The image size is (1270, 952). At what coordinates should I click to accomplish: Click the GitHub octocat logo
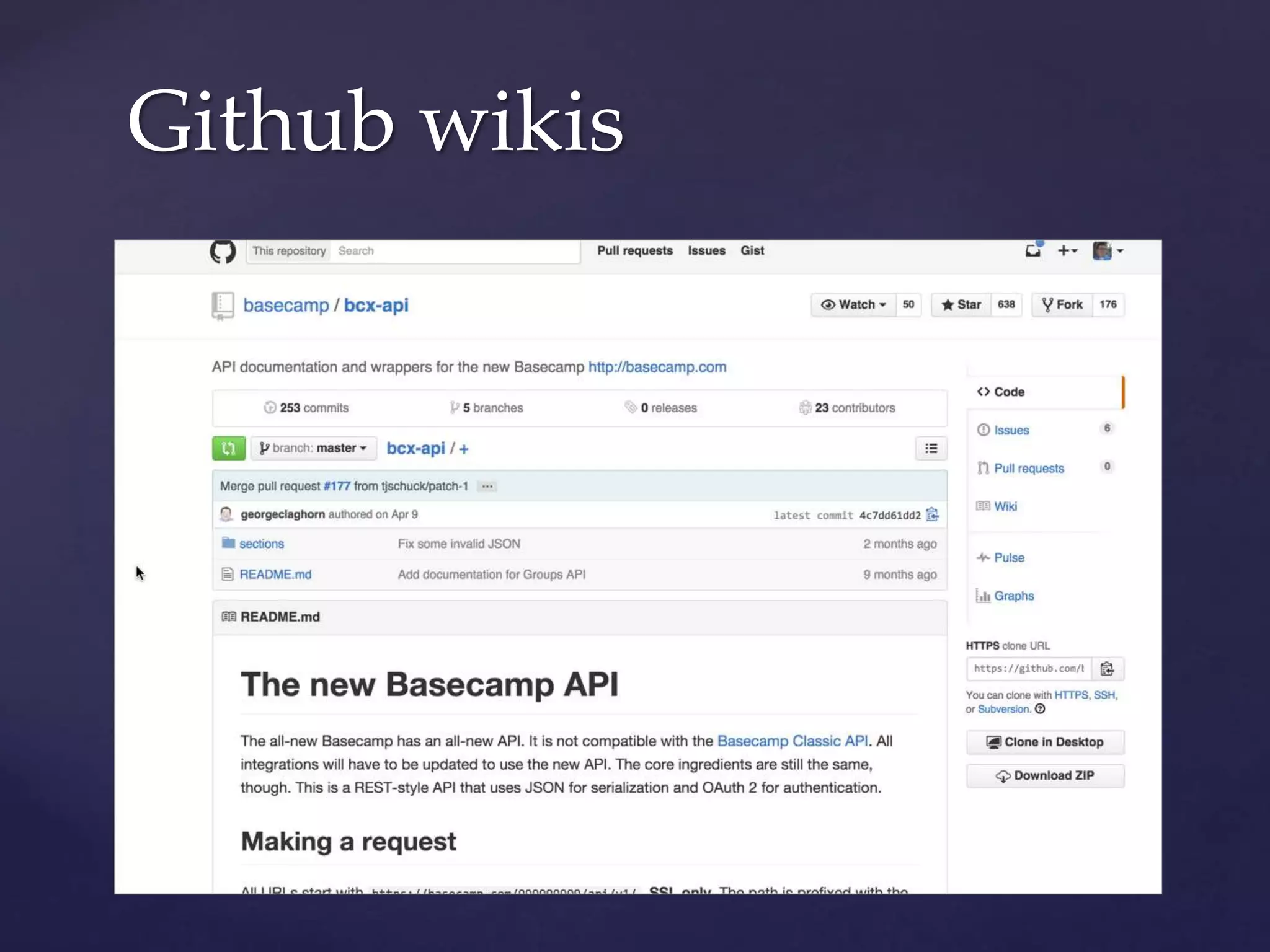pos(223,252)
